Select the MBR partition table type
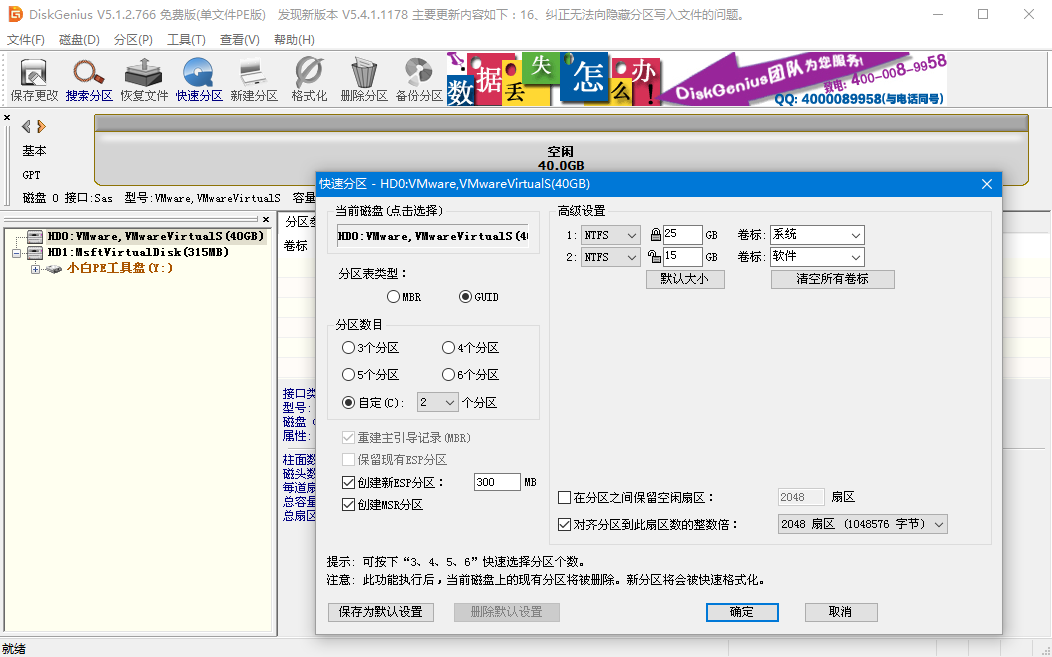The image size is (1052, 657). pyautogui.click(x=393, y=297)
